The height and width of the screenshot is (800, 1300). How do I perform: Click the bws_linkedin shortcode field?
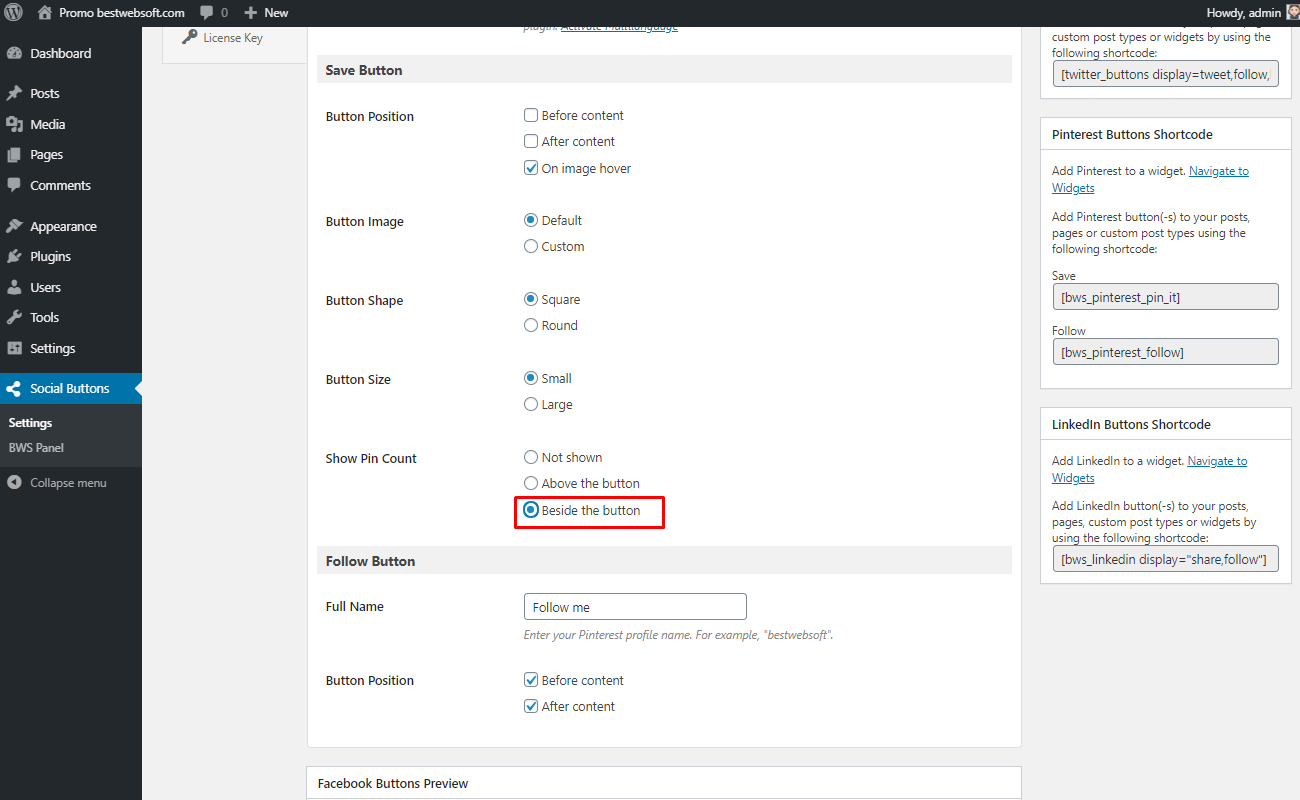(x=1165, y=559)
